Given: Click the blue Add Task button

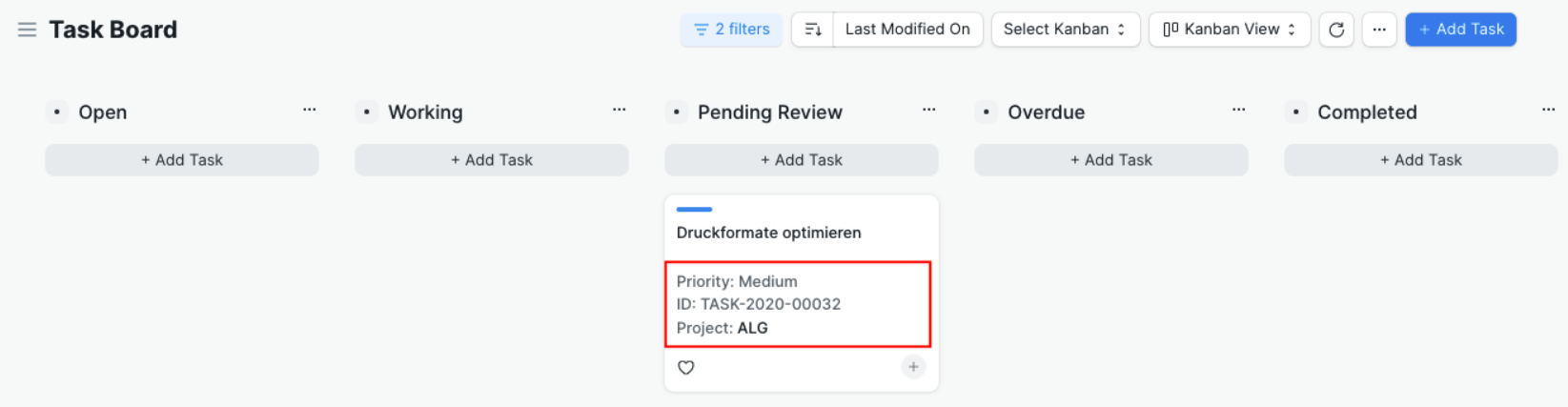Looking at the screenshot, I should (x=1460, y=30).
